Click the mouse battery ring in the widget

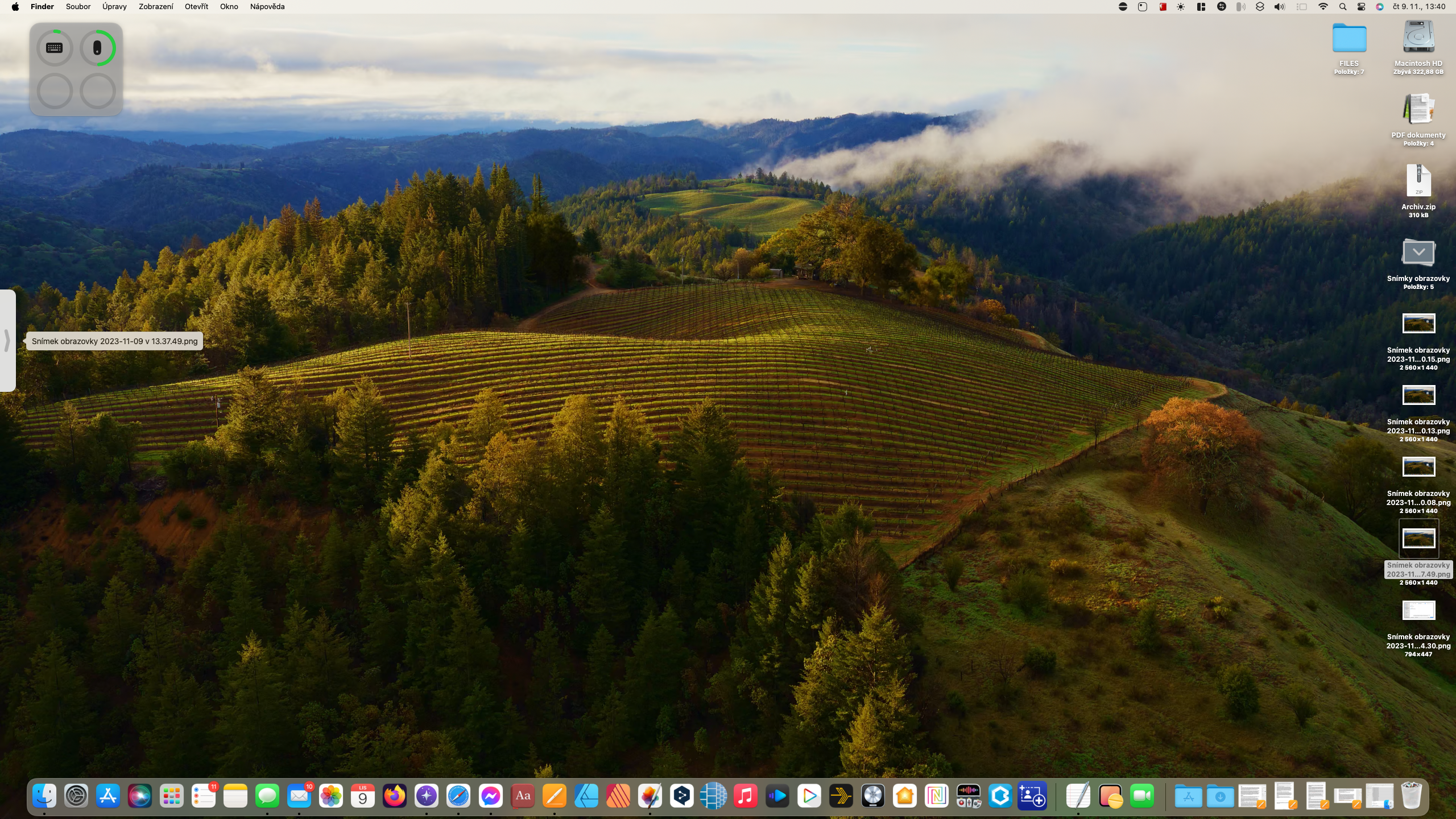tap(97, 48)
